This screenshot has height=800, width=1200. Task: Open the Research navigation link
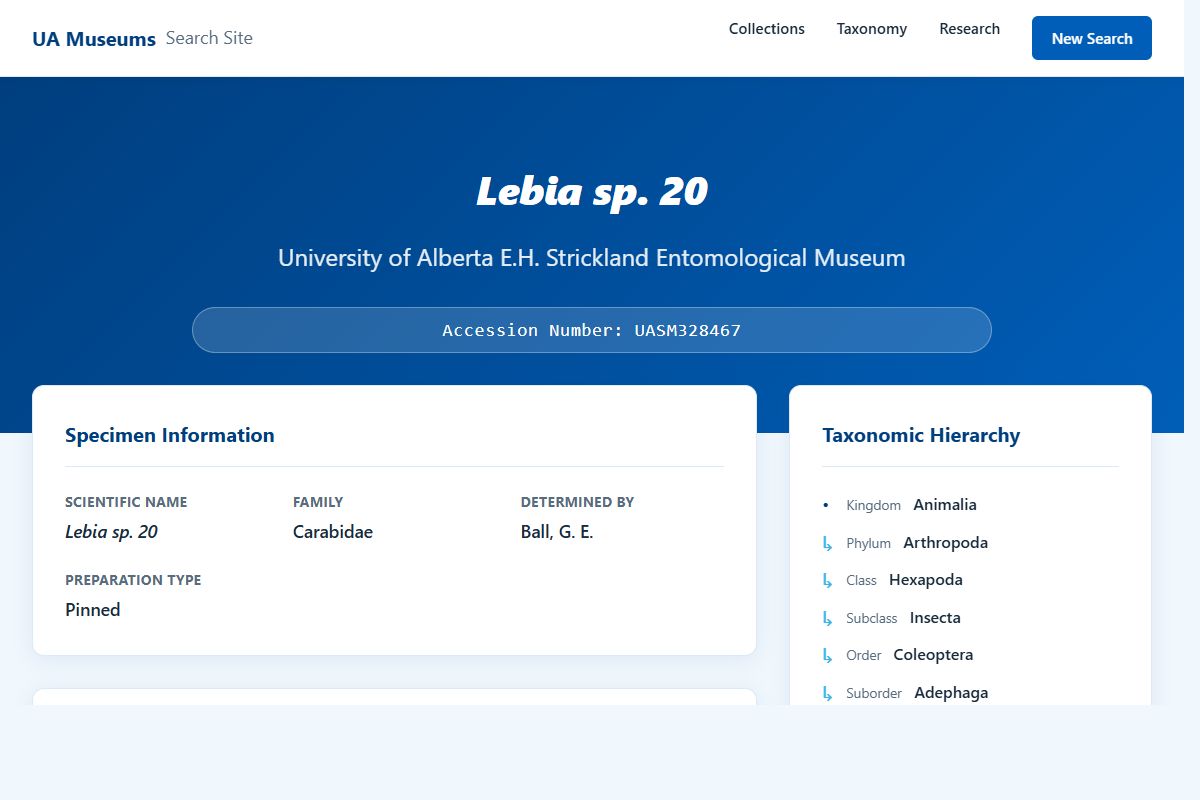coord(969,29)
